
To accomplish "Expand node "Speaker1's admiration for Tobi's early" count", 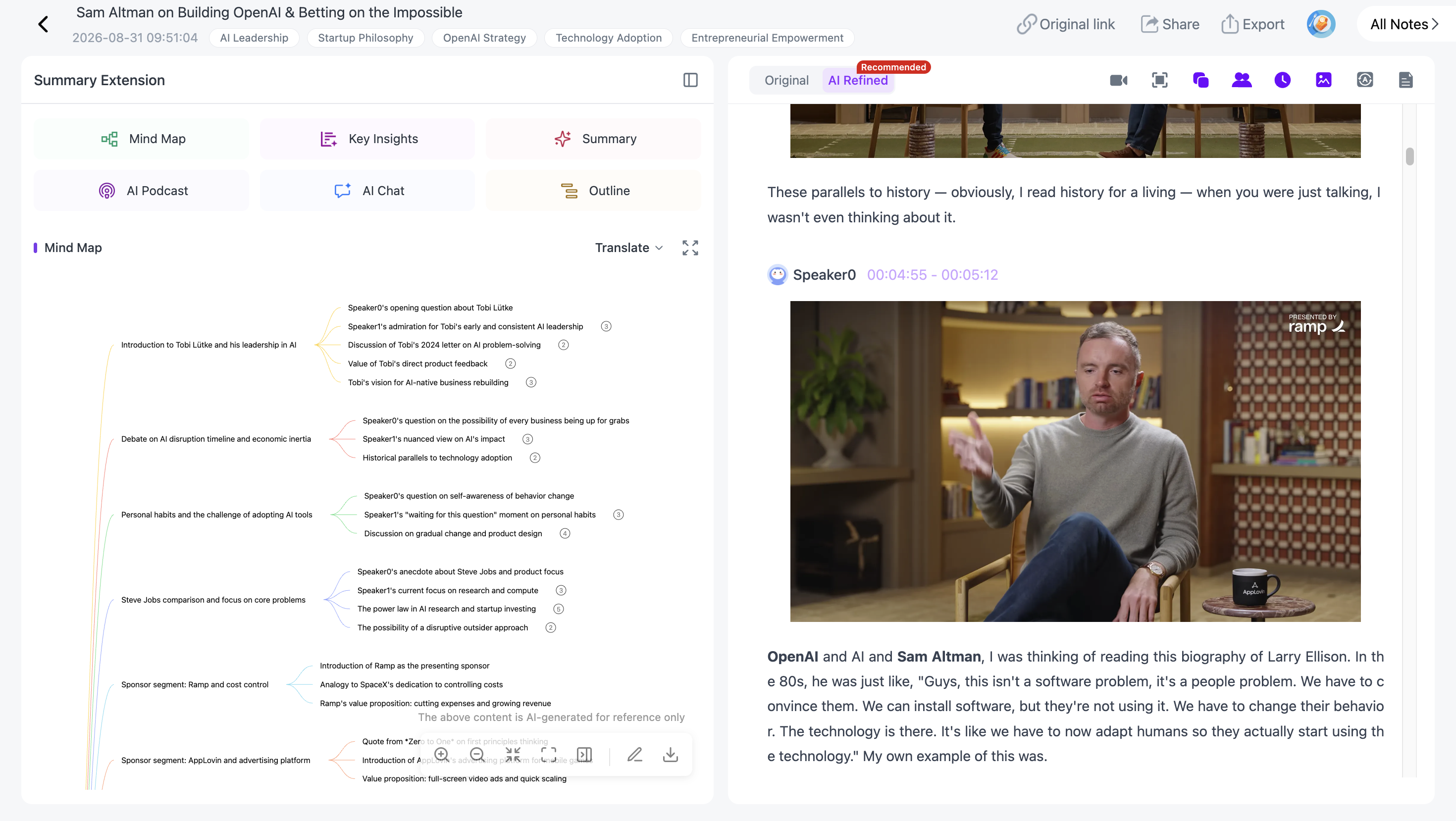I will [606, 327].
